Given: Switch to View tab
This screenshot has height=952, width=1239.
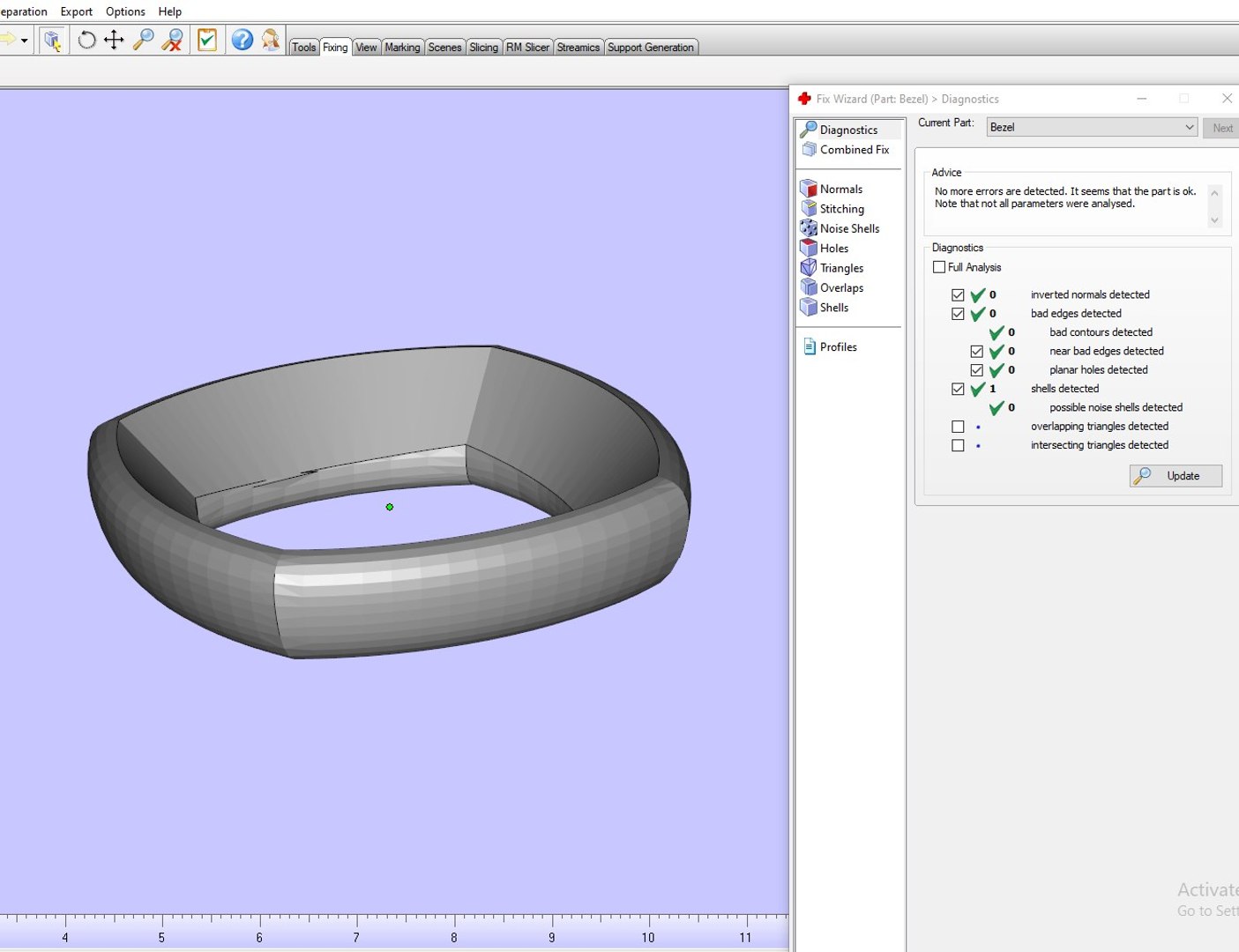Looking at the screenshot, I should click(x=366, y=48).
